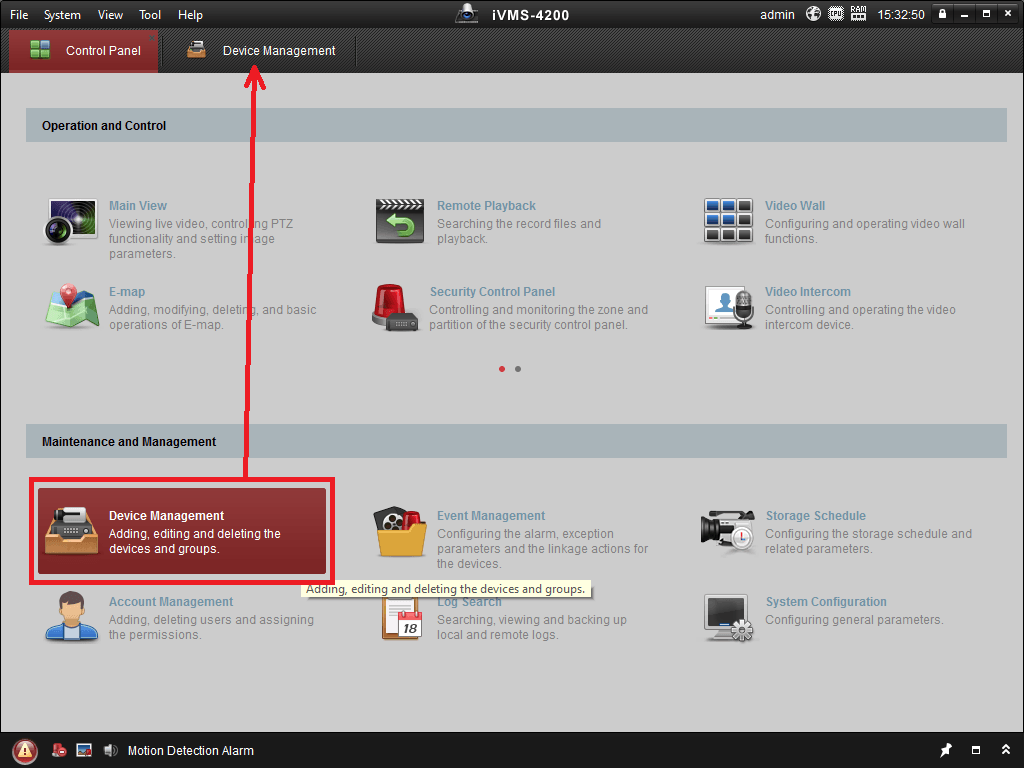Screen dimensions: 1024x768
Task: Maximize the alarm panel in the status bar
Action: [x=976, y=750]
